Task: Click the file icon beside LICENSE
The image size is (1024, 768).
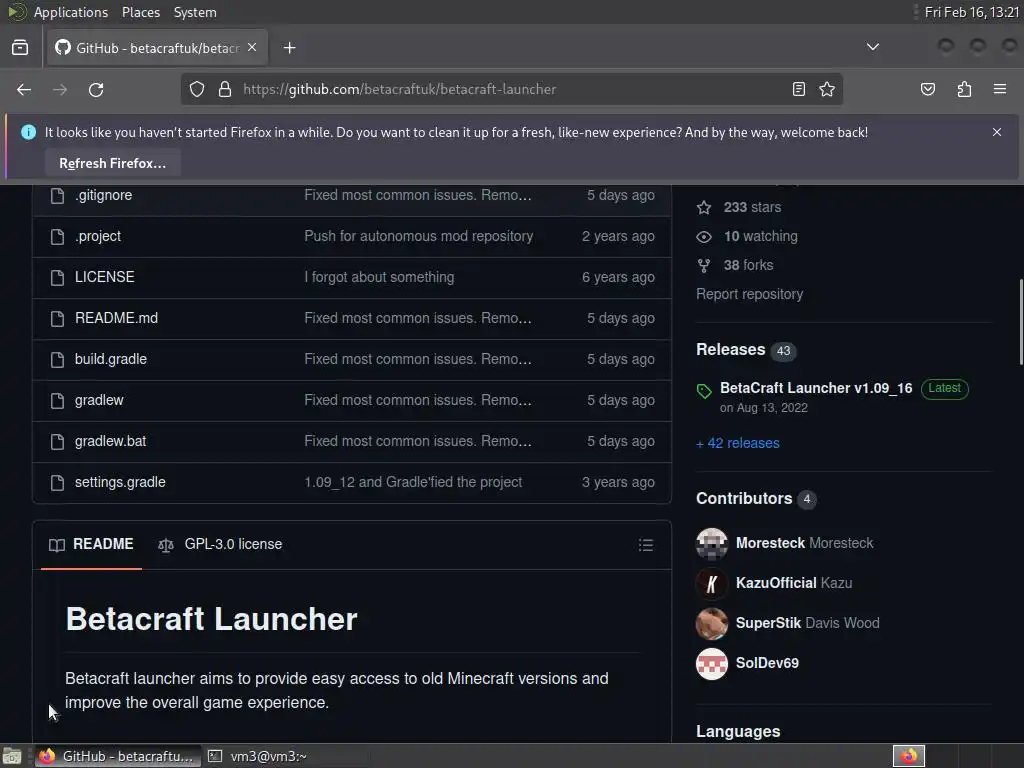Action: (57, 278)
